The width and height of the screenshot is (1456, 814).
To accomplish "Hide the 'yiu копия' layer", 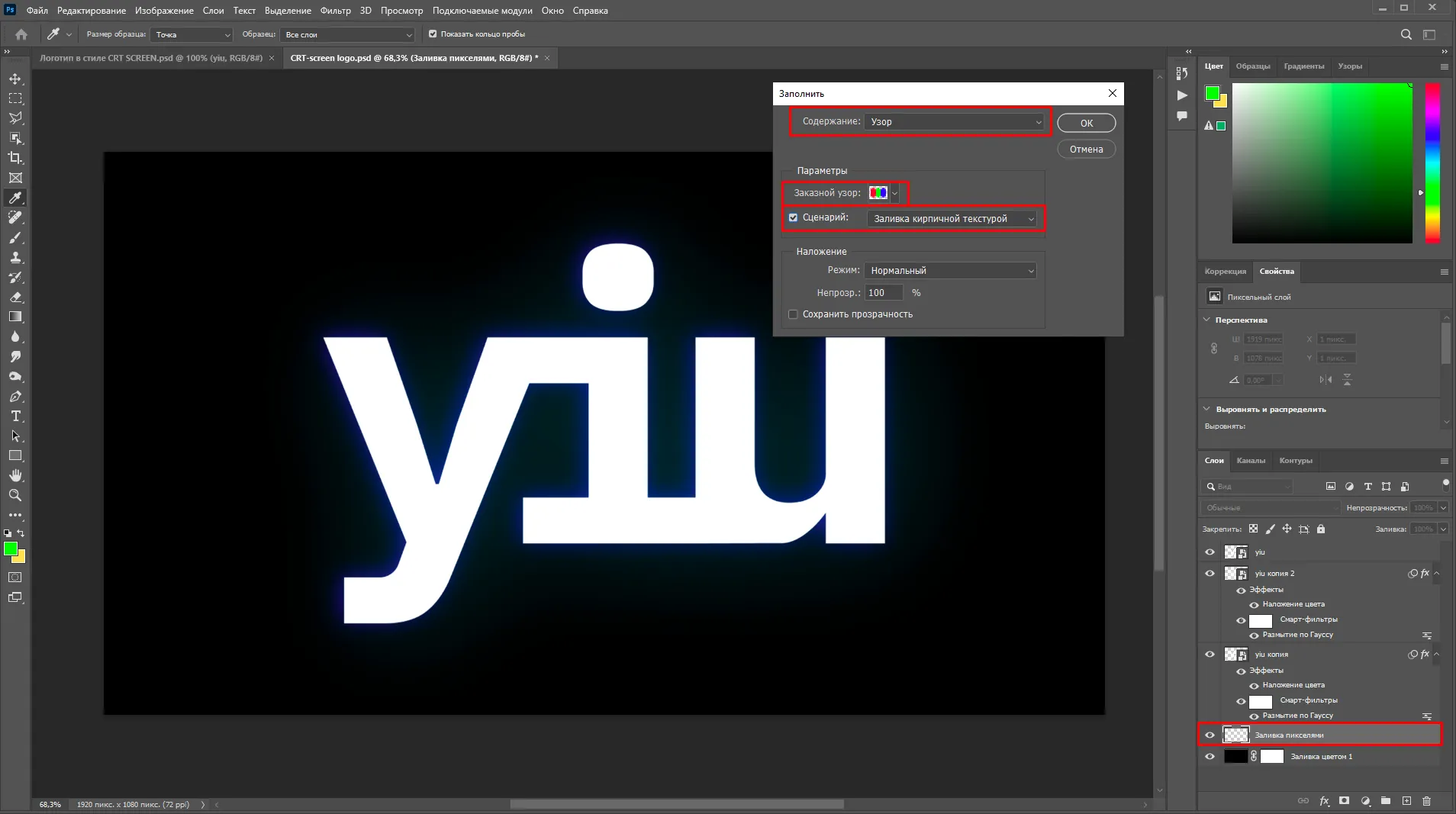I will coord(1210,655).
